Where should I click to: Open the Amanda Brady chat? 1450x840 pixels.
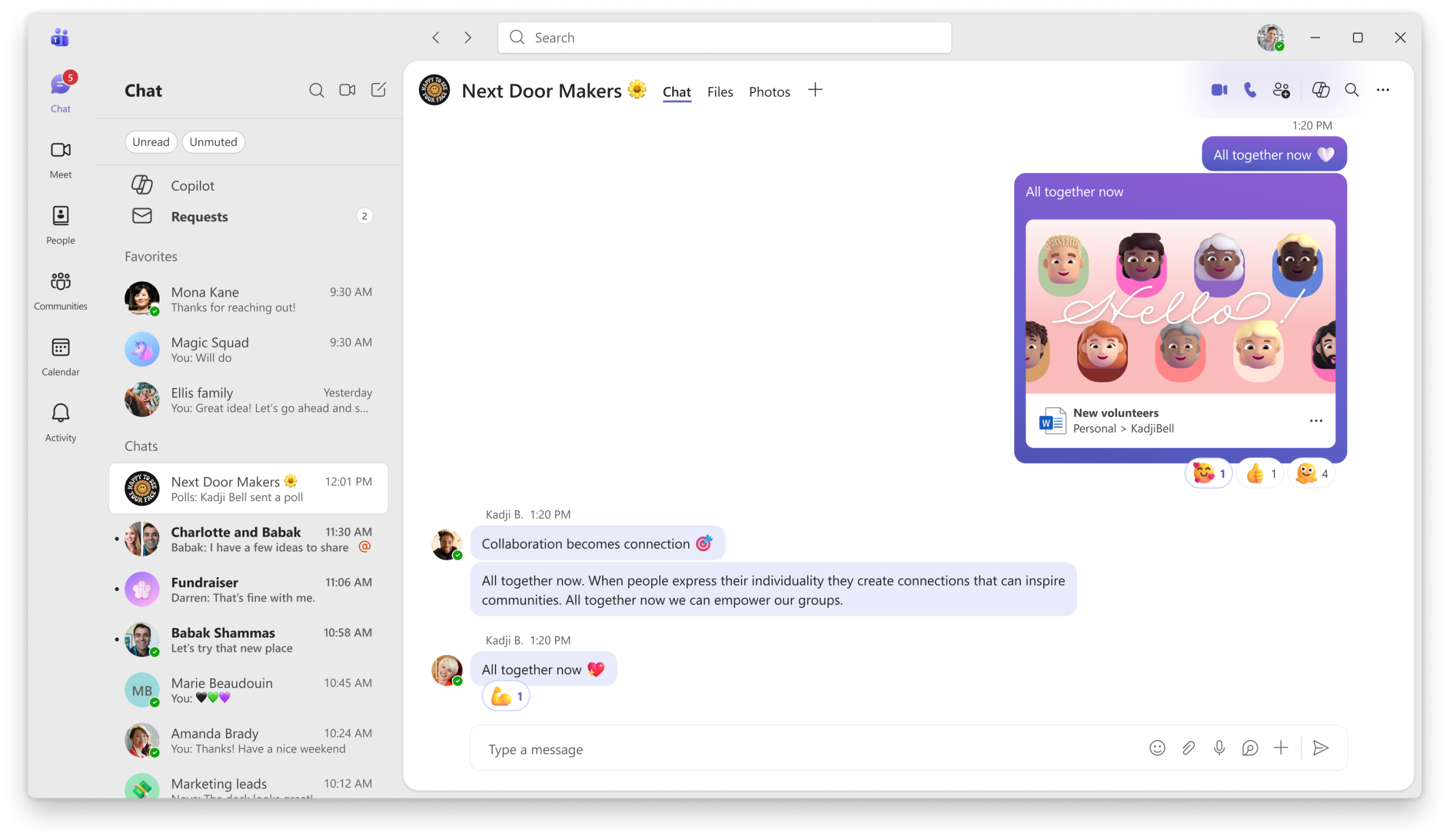click(249, 740)
